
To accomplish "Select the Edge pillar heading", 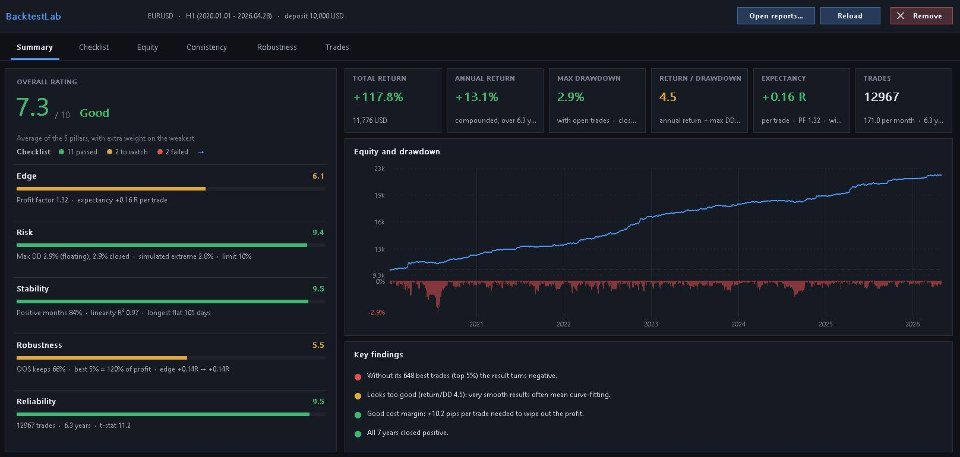I will (x=26, y=176).
